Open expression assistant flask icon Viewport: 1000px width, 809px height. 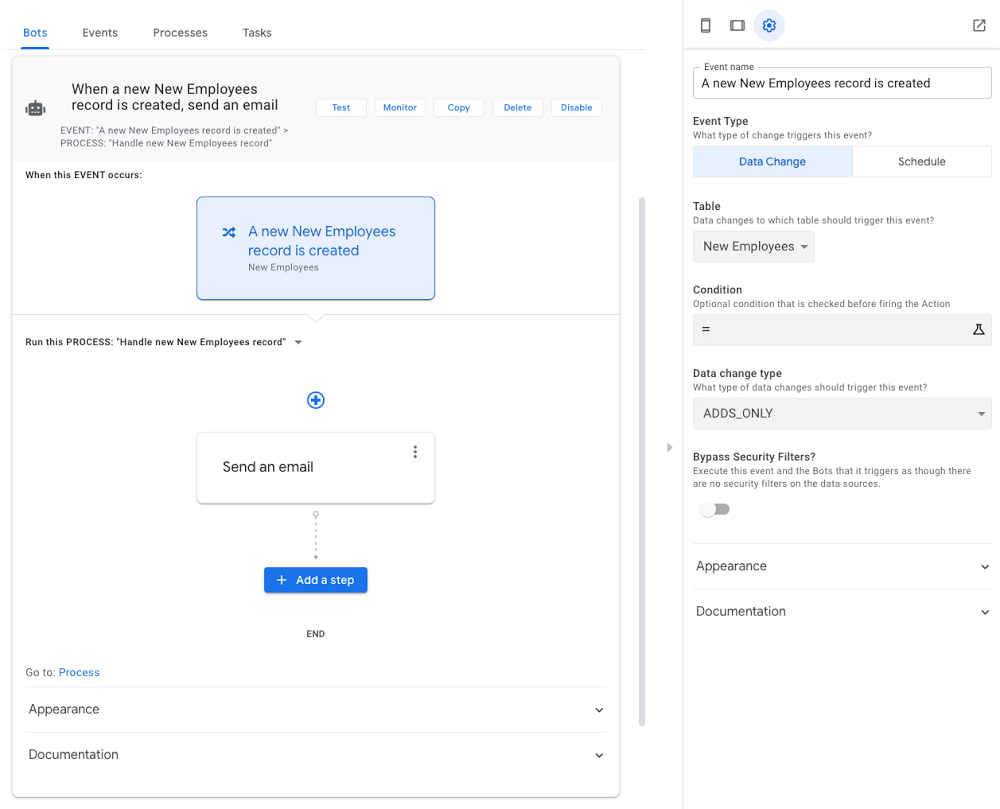978,330
